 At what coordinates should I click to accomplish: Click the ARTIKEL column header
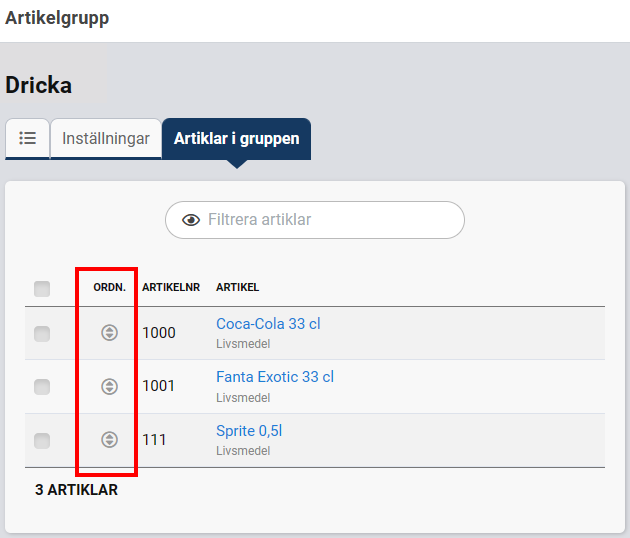coord(238,288)
